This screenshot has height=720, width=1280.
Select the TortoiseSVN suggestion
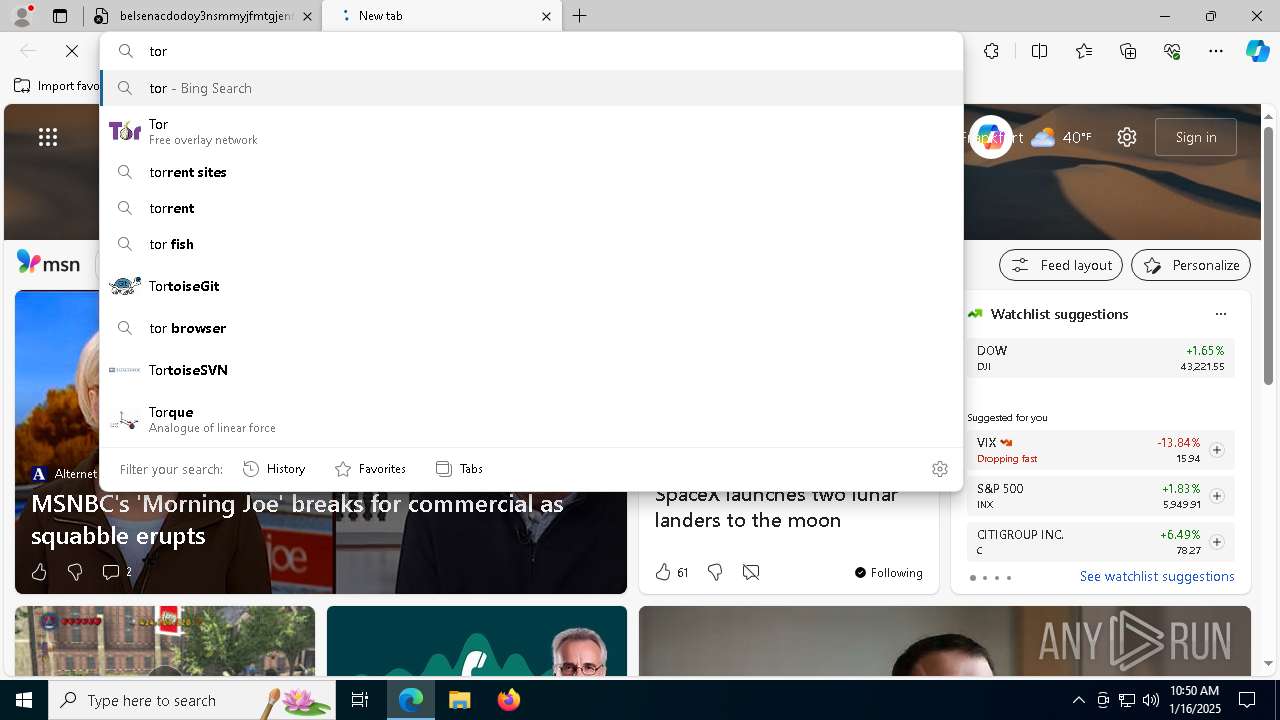coord(531,370)
